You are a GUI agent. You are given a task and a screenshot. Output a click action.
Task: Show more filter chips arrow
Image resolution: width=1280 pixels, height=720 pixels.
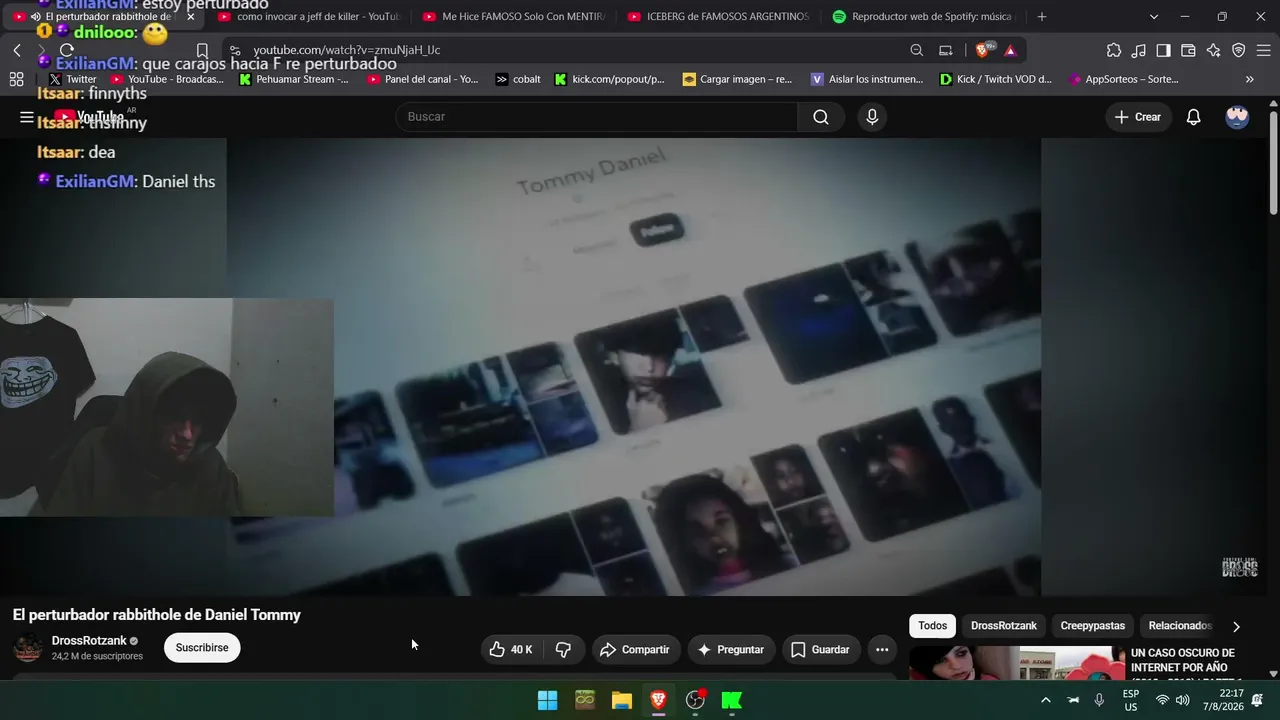1236,626
